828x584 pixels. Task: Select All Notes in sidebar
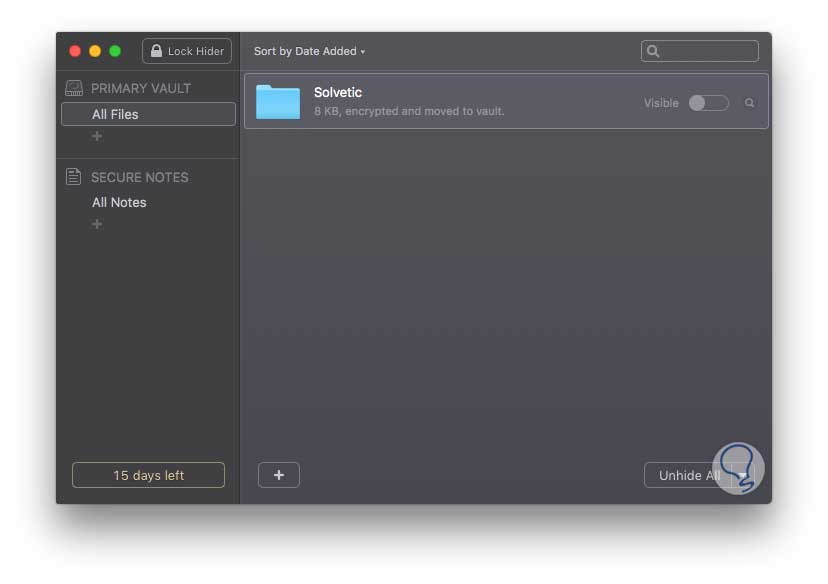119,202
